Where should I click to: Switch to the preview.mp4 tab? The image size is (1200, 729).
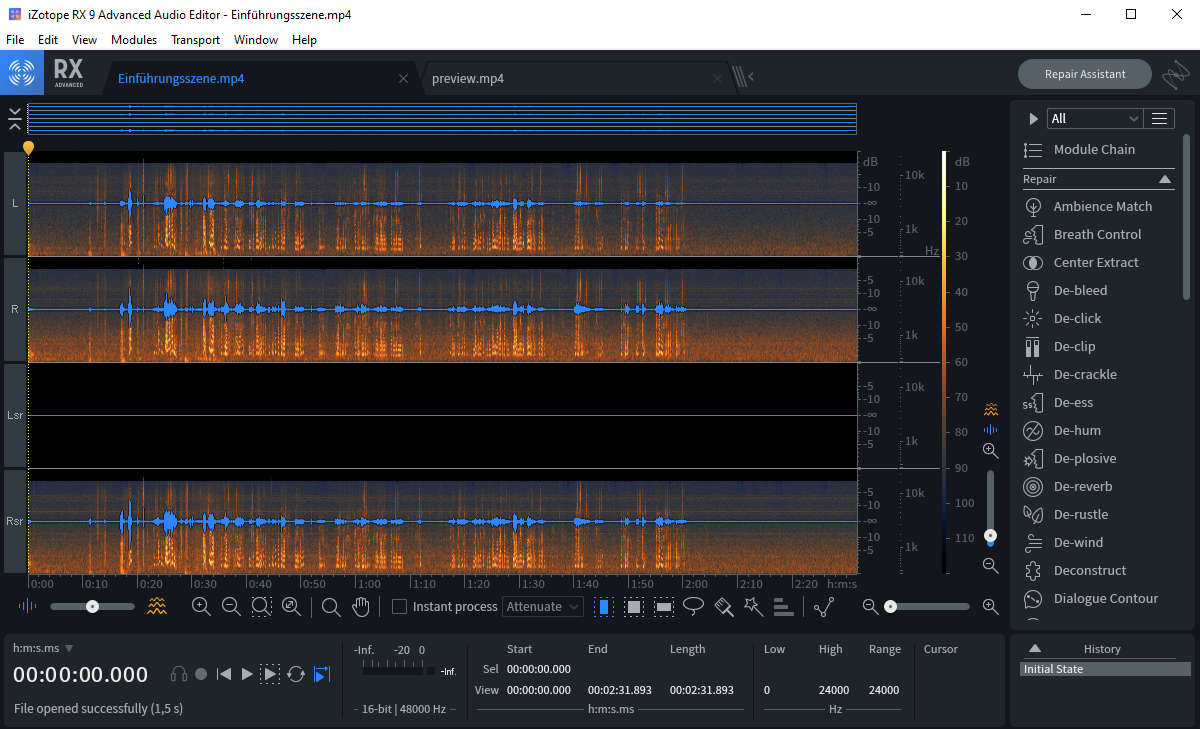pos(466,77)
